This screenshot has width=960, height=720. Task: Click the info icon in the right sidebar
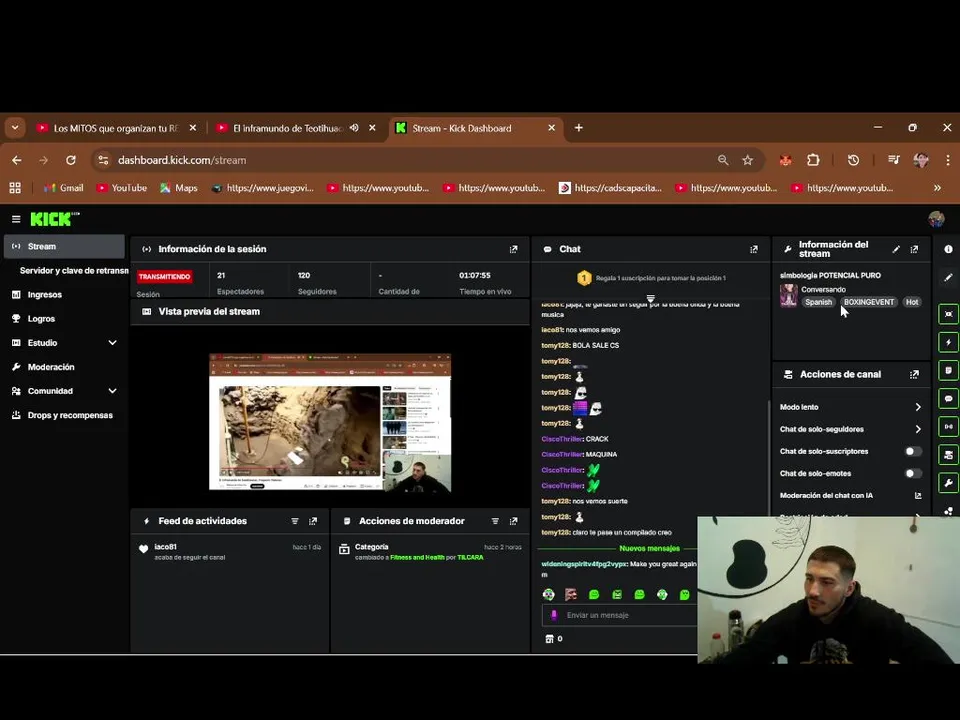tap(948, 249)
